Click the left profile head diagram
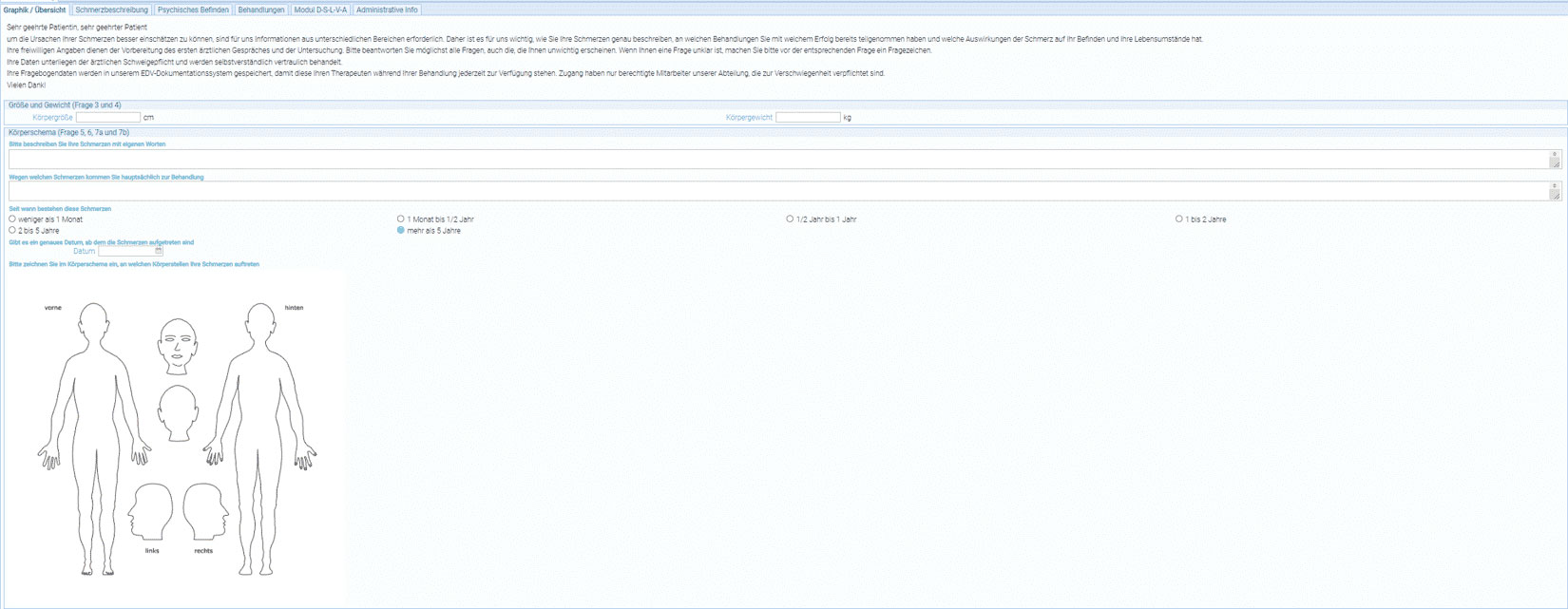 [150, 511]
